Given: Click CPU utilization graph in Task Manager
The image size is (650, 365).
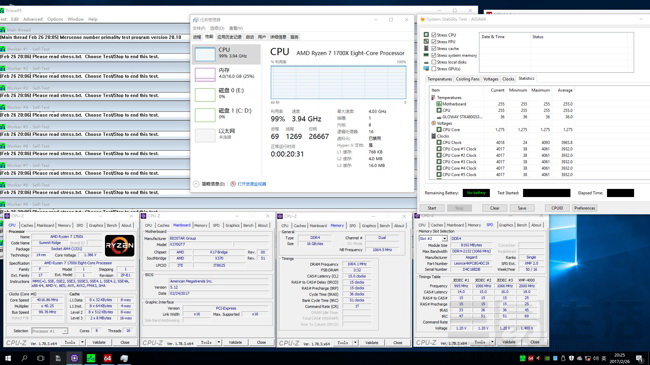Looking at the screenshot, I should [338, 82].
